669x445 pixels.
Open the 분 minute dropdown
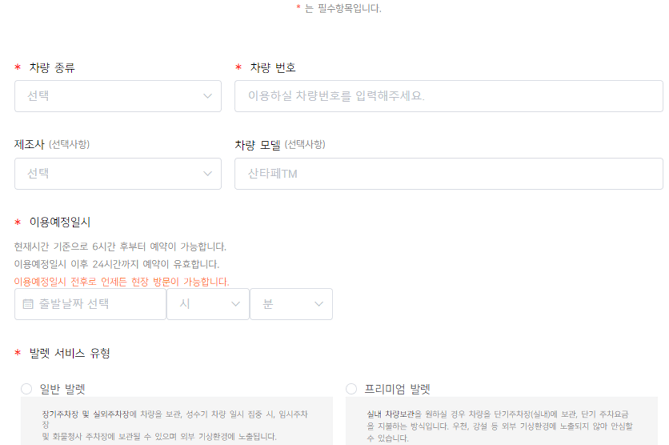[x=291, y=304]
